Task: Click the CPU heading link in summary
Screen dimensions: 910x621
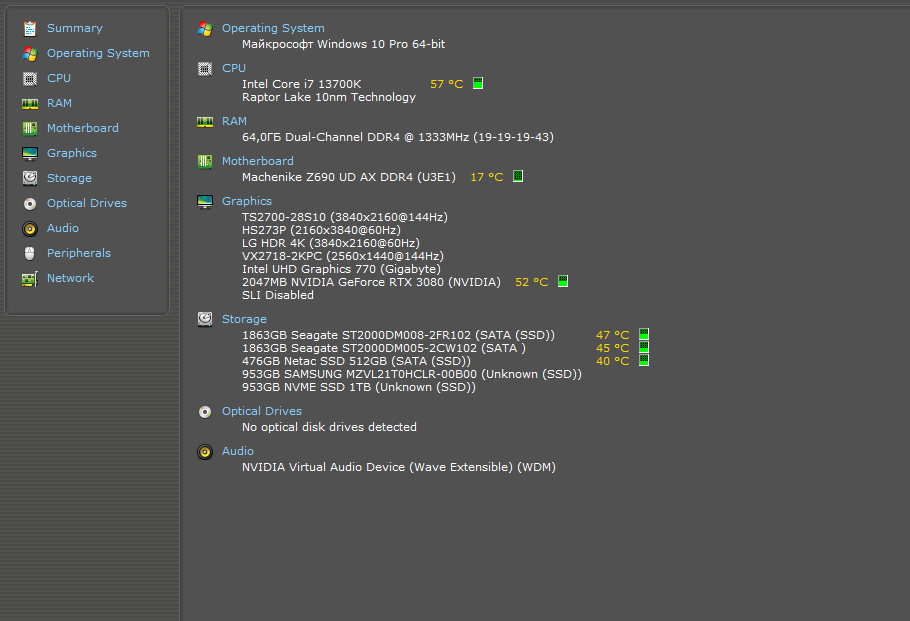Action: click(234, 68)
